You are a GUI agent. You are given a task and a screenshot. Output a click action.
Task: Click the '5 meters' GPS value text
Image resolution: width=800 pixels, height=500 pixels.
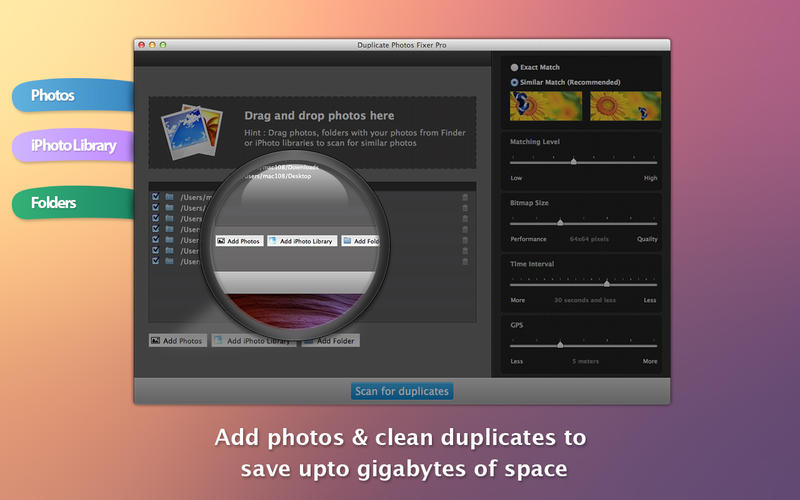tap(585, 361)
